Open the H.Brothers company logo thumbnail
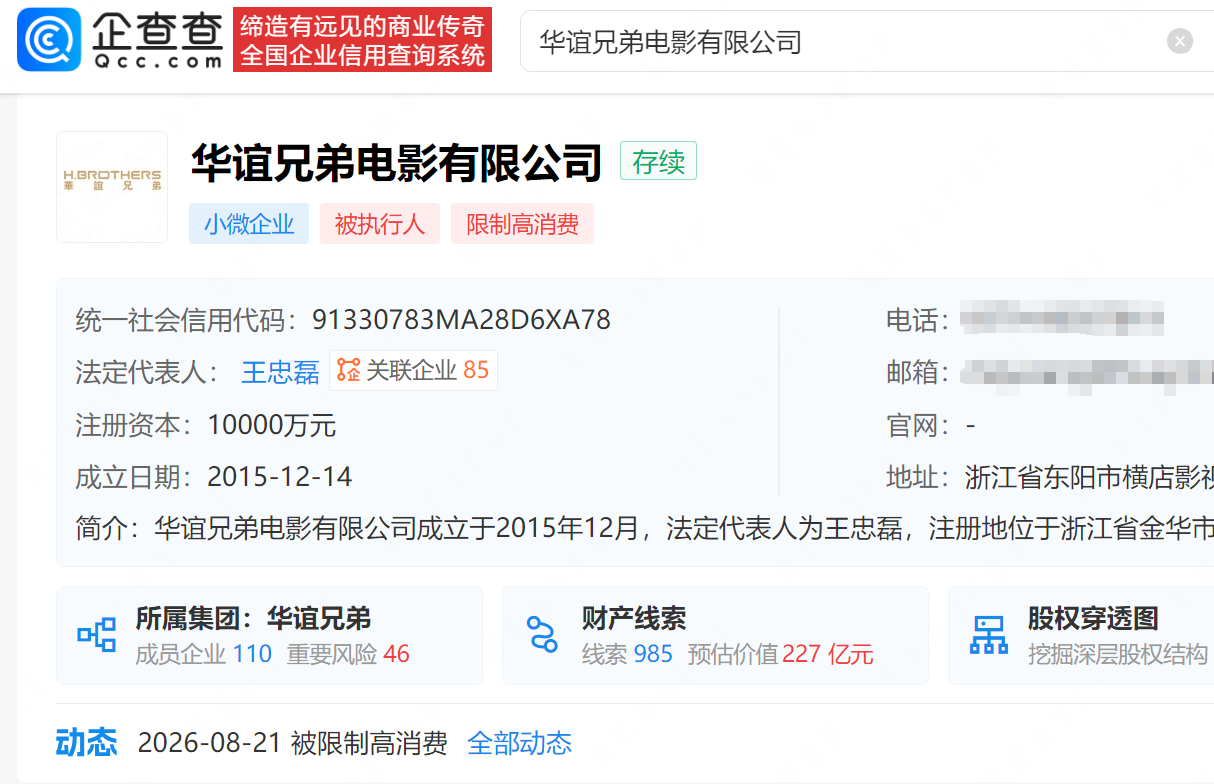This screenshot has width=1214, height=784. click(112, 187)
